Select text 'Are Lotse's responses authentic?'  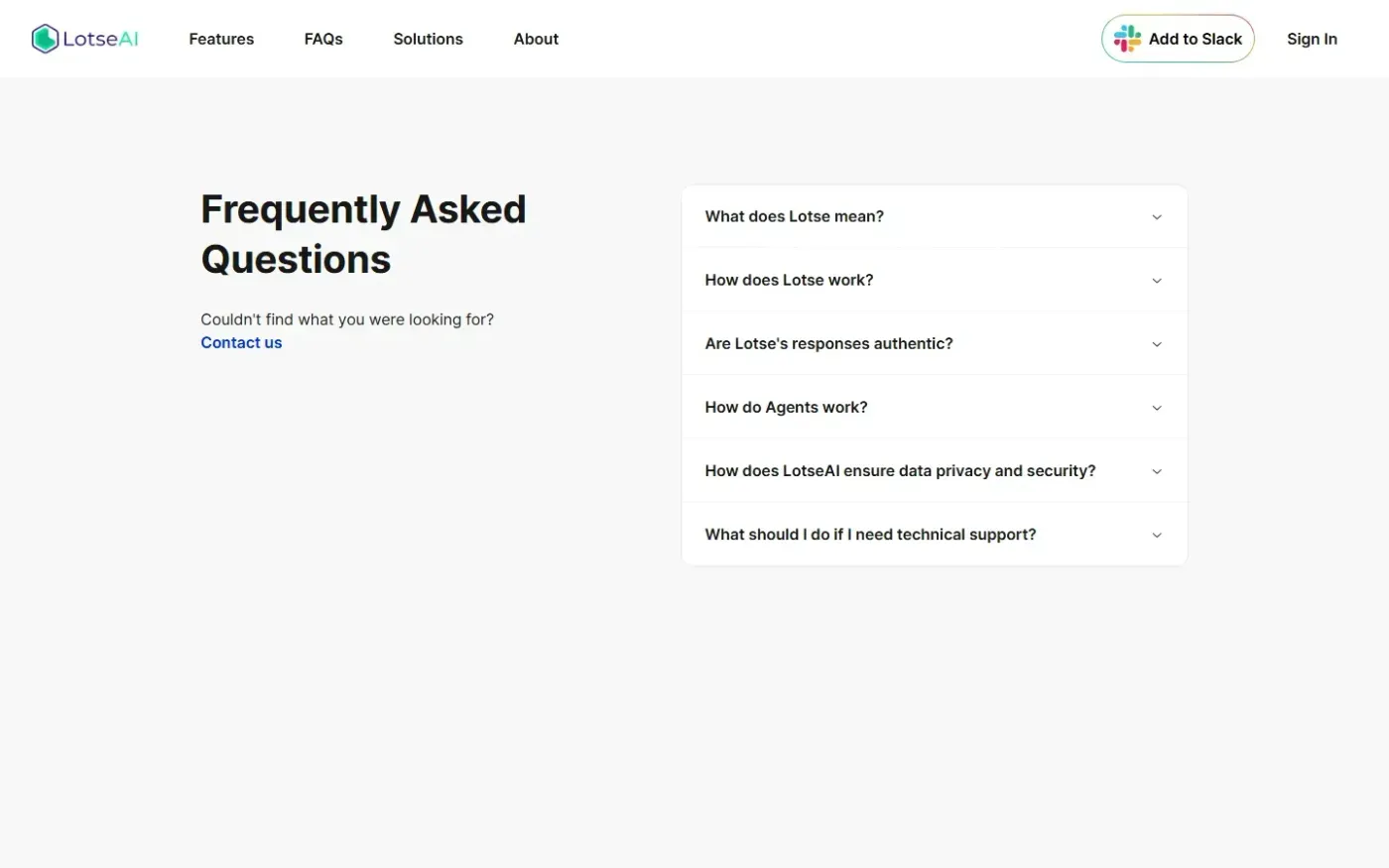pos(828,343)
